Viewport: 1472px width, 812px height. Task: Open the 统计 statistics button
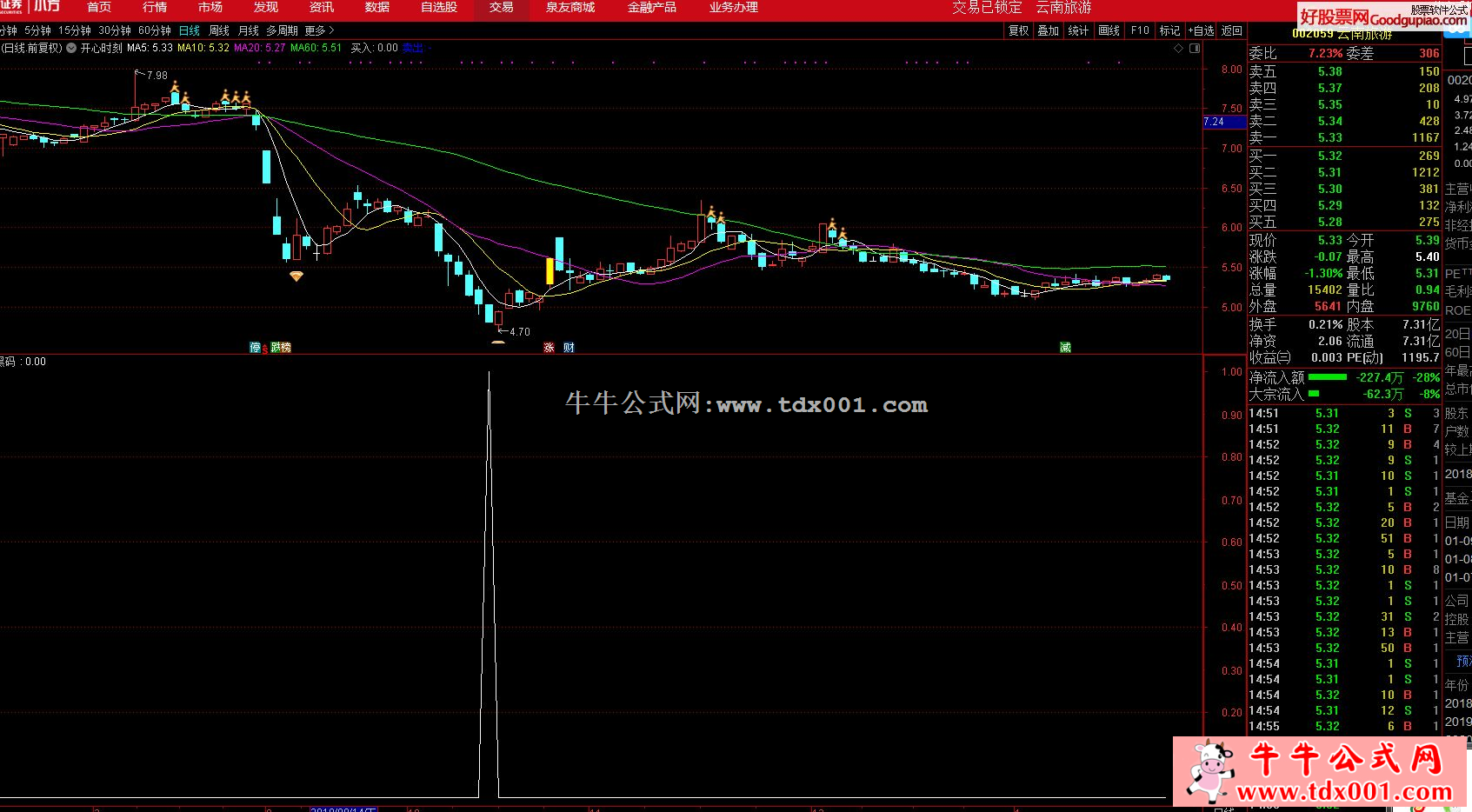click(x=1078, y=30)
